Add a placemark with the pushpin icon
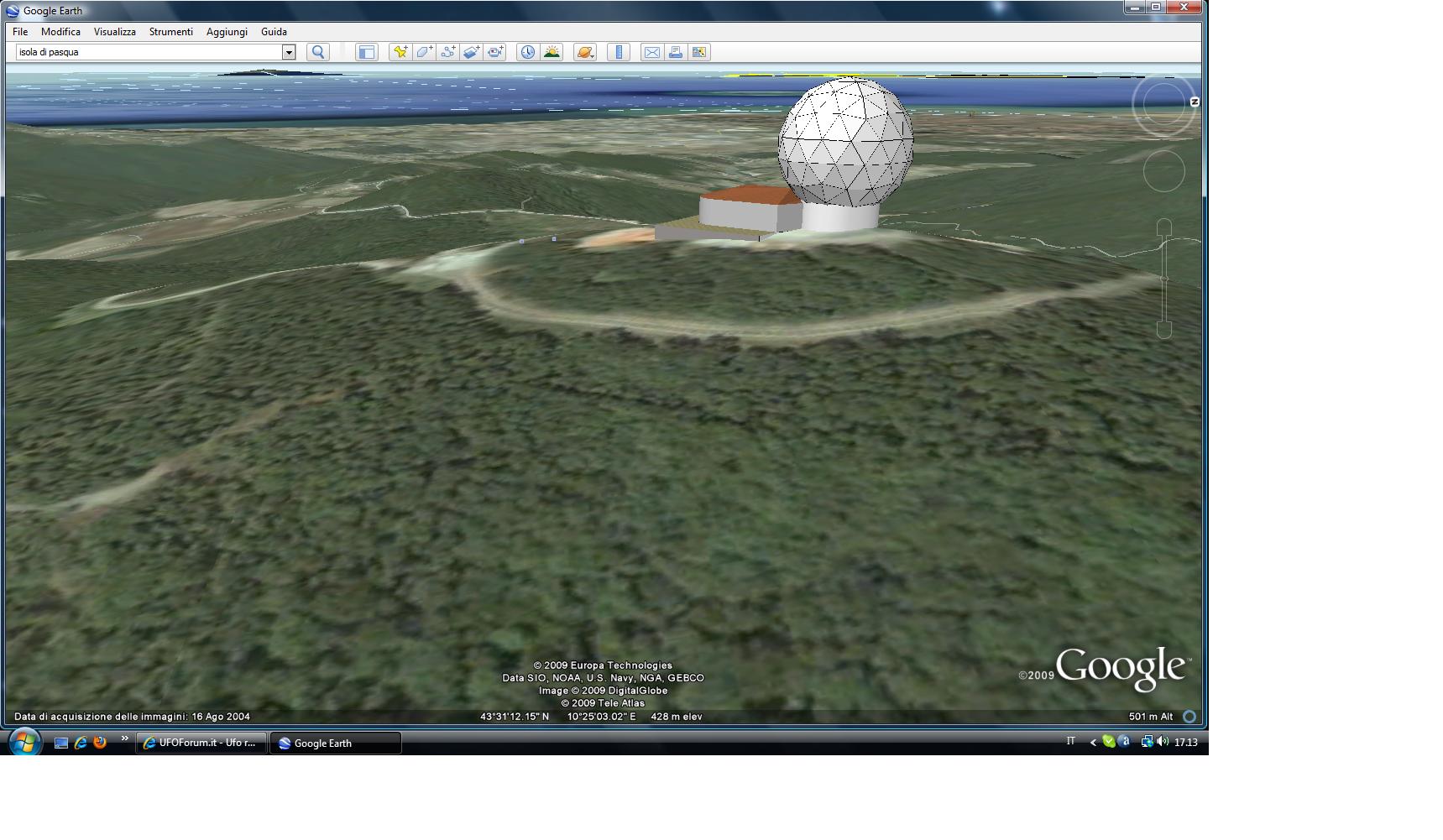This screenshot has width=1443, height=840. pos(400,52)
